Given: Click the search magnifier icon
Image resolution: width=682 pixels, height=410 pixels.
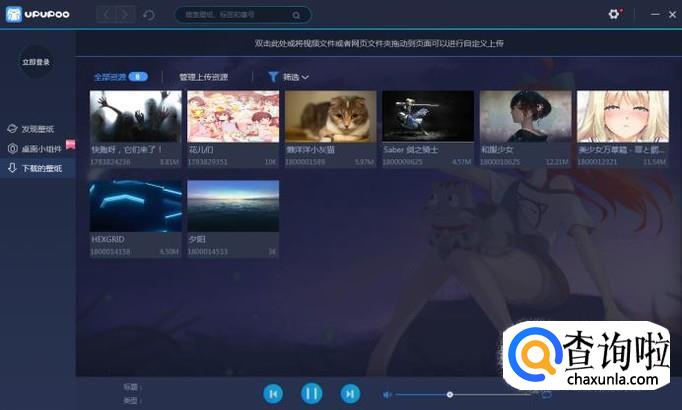Looking at the screenshot, I should click(296, 15).
